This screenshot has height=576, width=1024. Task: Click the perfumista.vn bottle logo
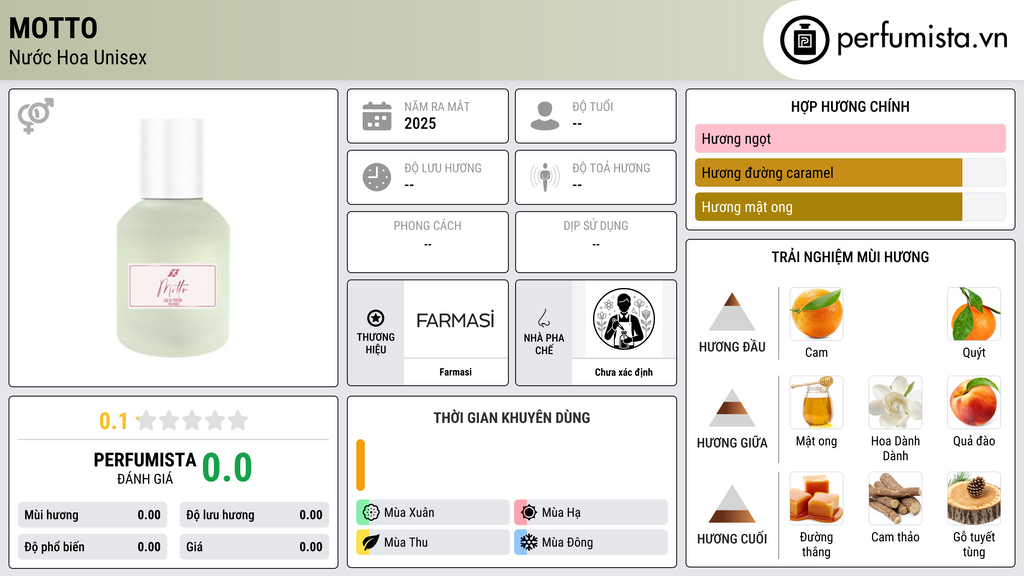(804, 40)
